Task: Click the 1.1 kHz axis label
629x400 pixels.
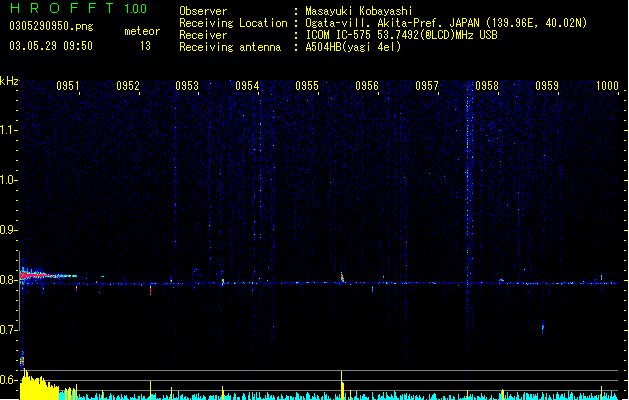Action: point(8,130)
